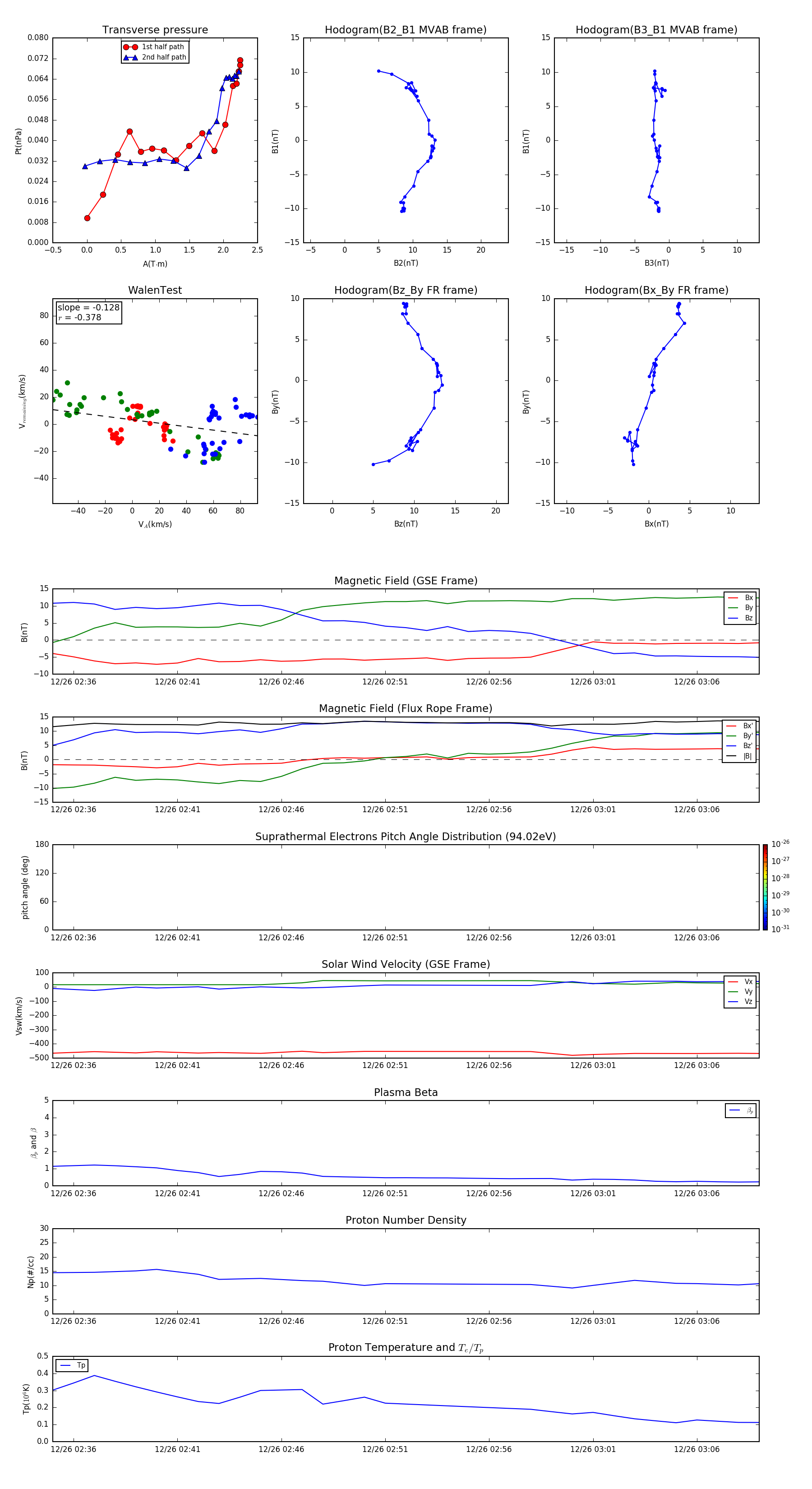
Task: Click the 'pitch angle (deg)' axis label
Action: (25, 887)
